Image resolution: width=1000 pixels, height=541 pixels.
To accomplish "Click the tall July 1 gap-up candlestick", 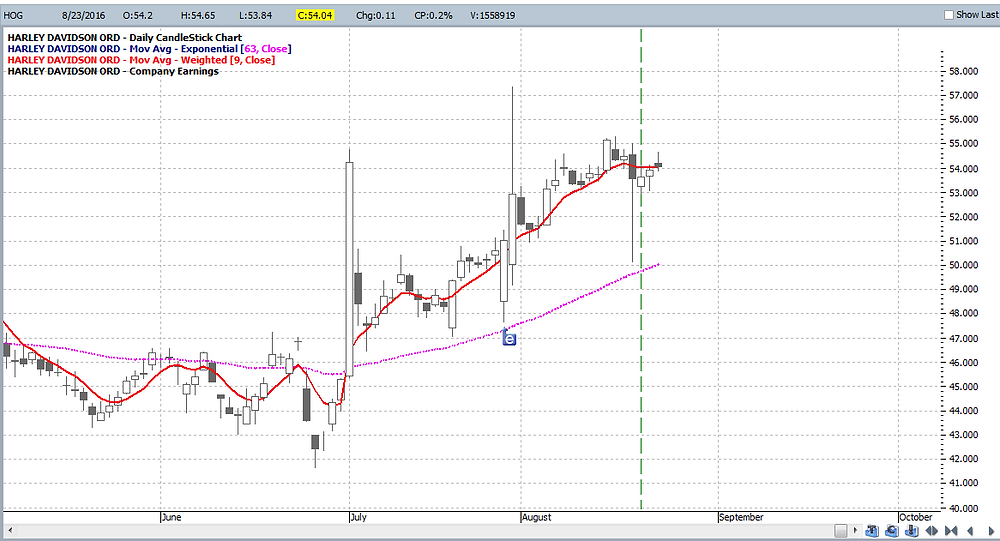I will click(349, 268).
